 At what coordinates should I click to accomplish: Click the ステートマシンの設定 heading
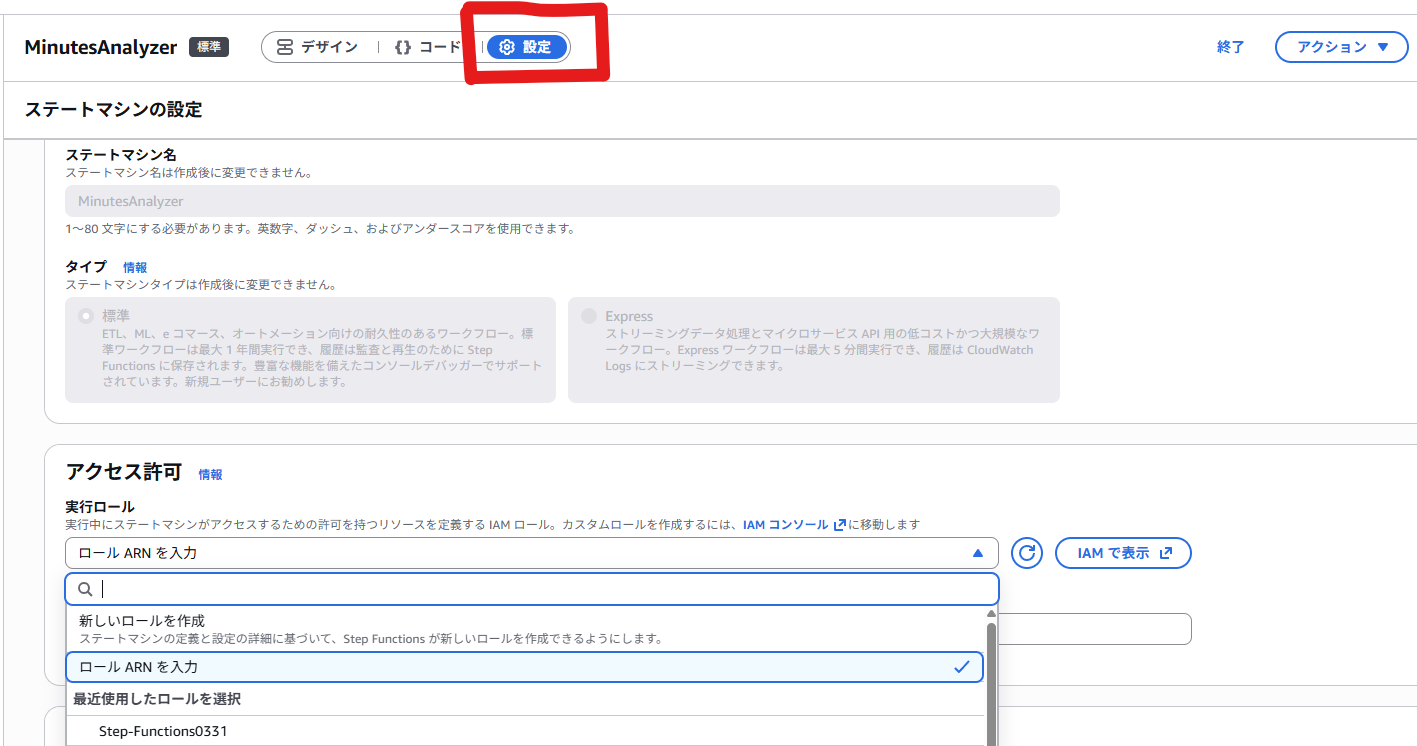[113, 110]
